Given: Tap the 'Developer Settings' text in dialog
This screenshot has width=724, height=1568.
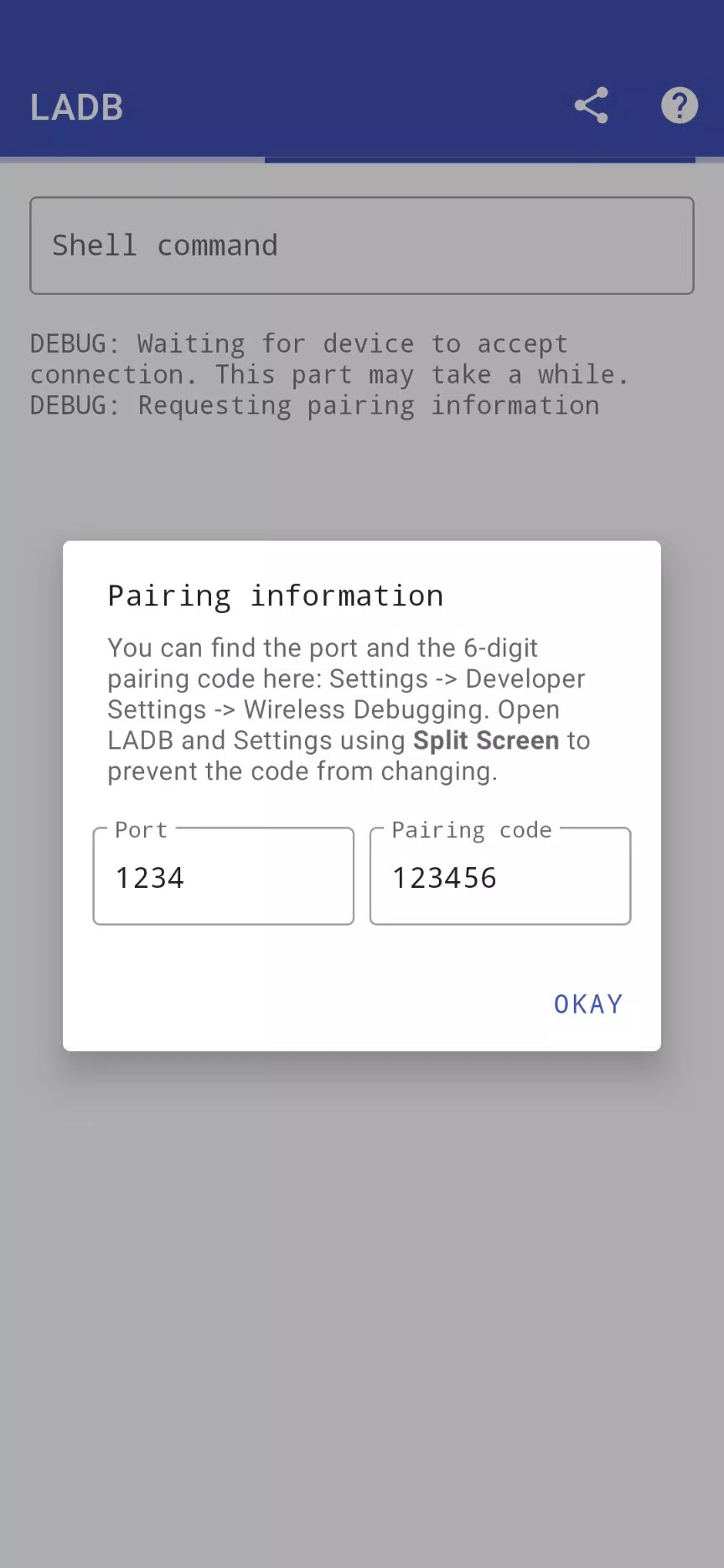Looking at the screenshot, I should pos(525,679).
